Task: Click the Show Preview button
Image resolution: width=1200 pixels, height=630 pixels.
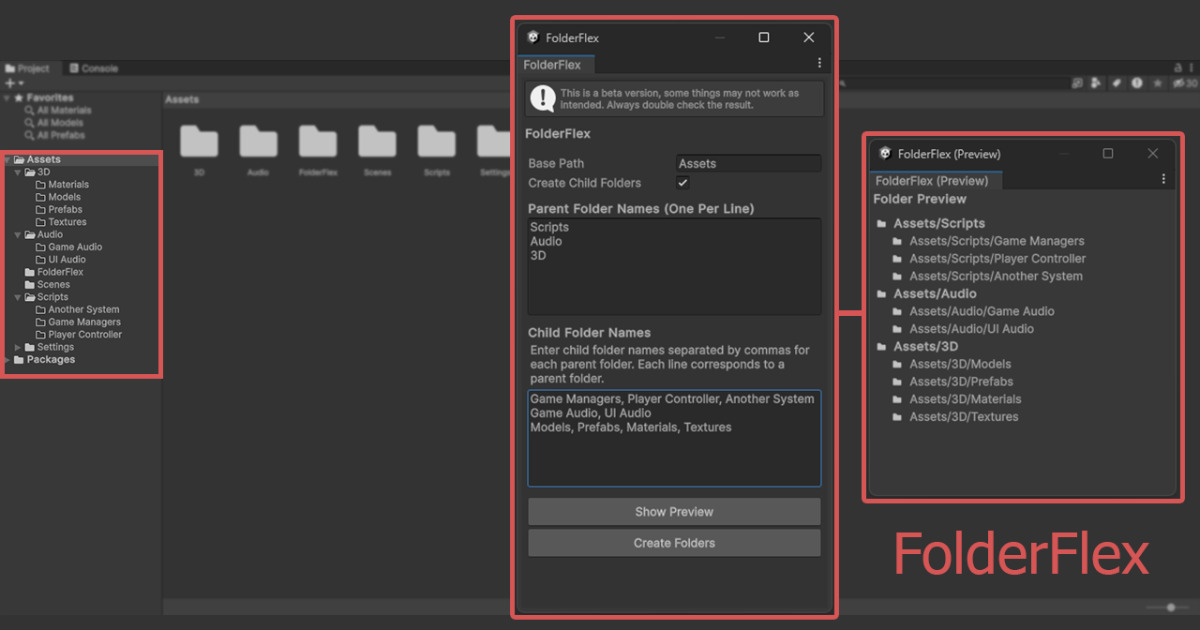Action: click(x=675, y=512)
